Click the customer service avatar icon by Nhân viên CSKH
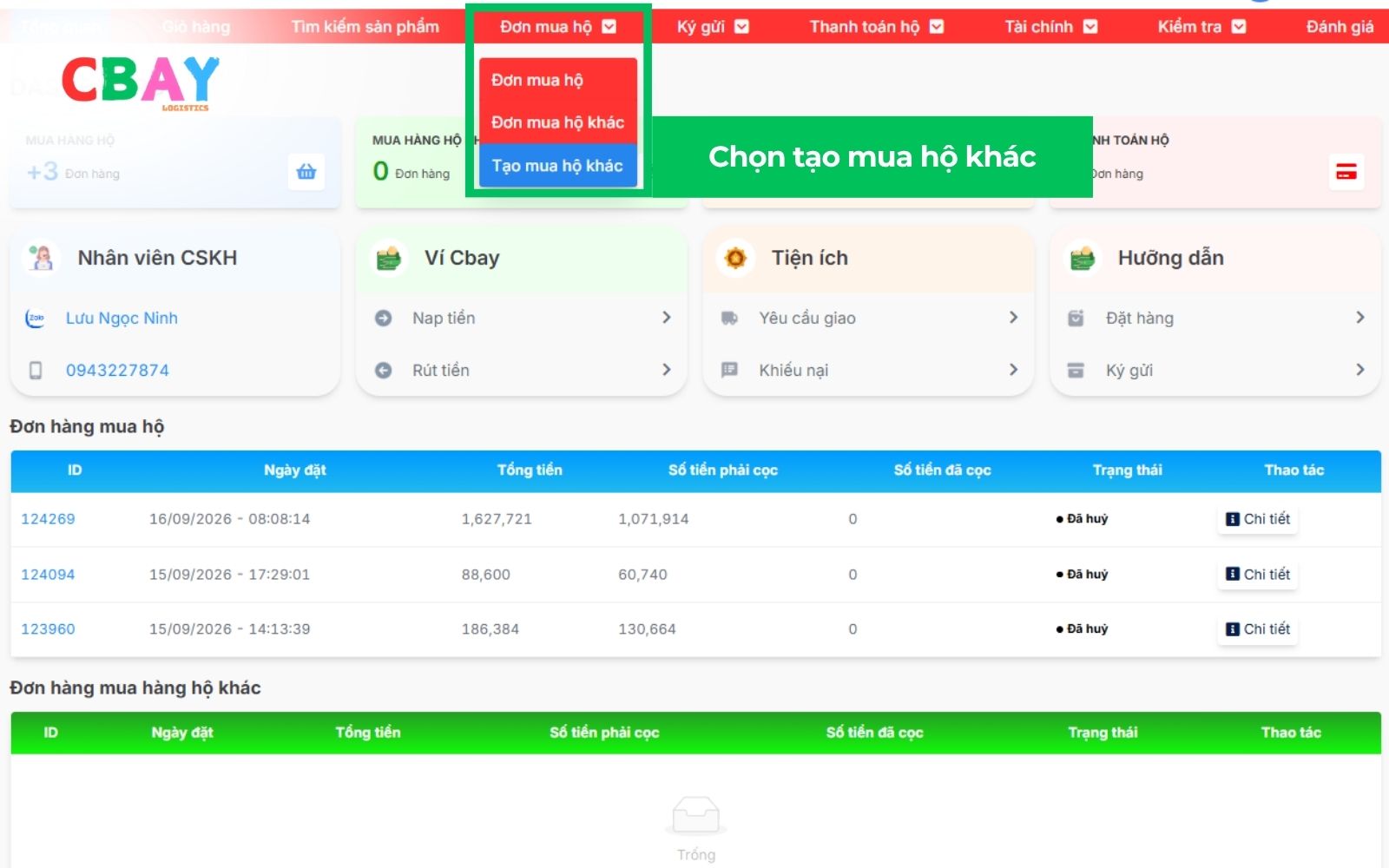This screenshot has height=868, width=1389. click(41, 258)
